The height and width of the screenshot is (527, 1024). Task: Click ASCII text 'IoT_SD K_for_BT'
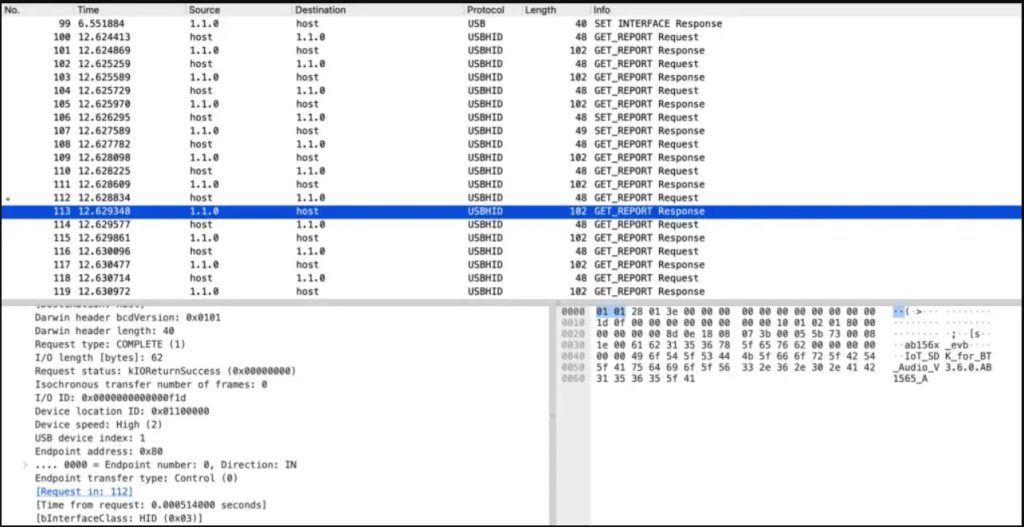948,357
